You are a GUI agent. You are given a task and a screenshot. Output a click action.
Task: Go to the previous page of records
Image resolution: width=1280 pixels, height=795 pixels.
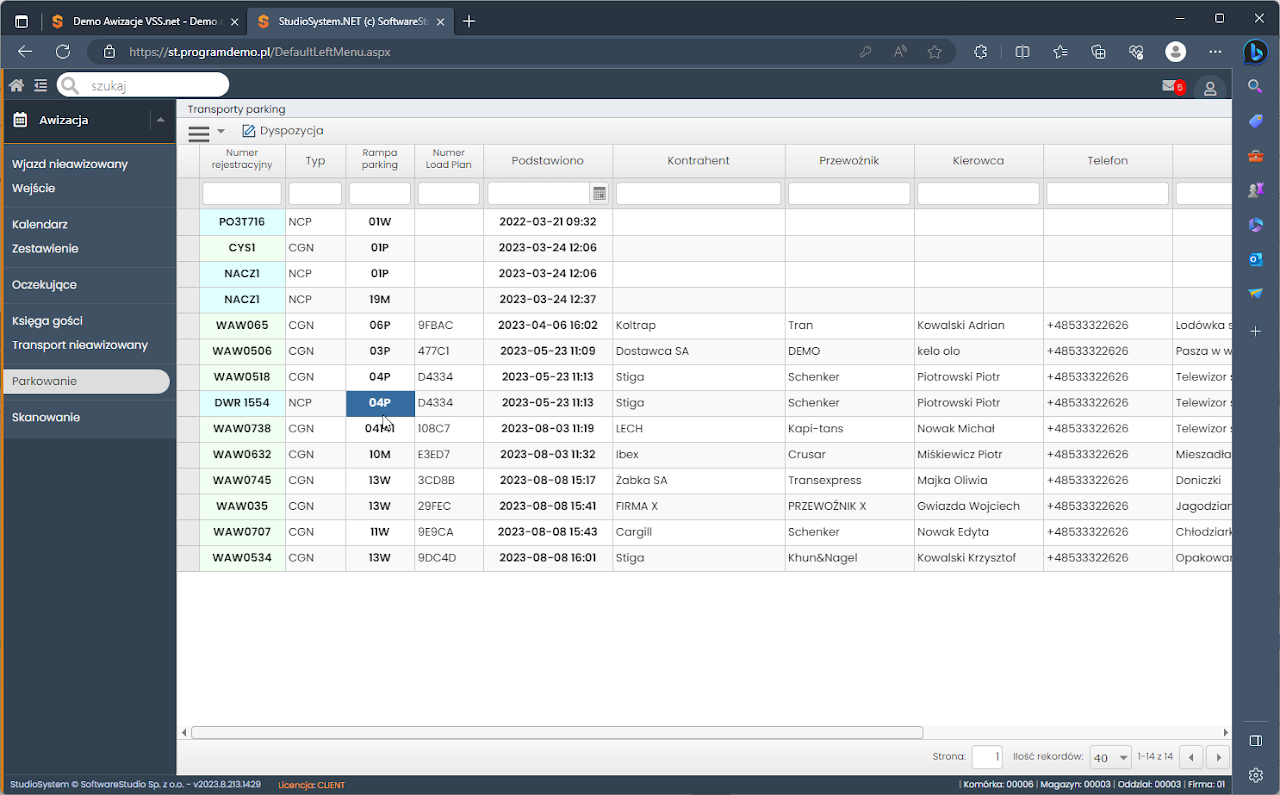1190,757
